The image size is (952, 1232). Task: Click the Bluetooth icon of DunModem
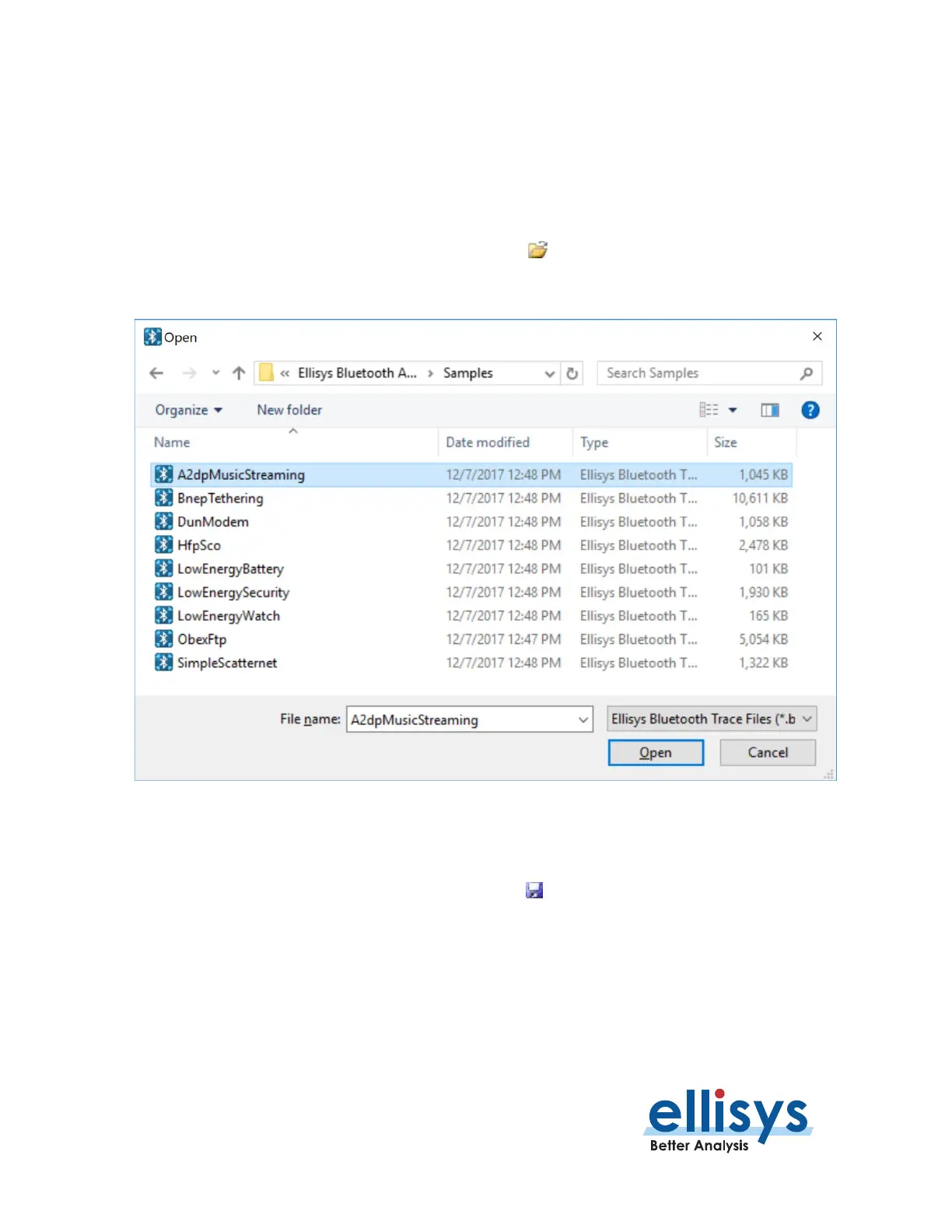click(x=163, y=520)
